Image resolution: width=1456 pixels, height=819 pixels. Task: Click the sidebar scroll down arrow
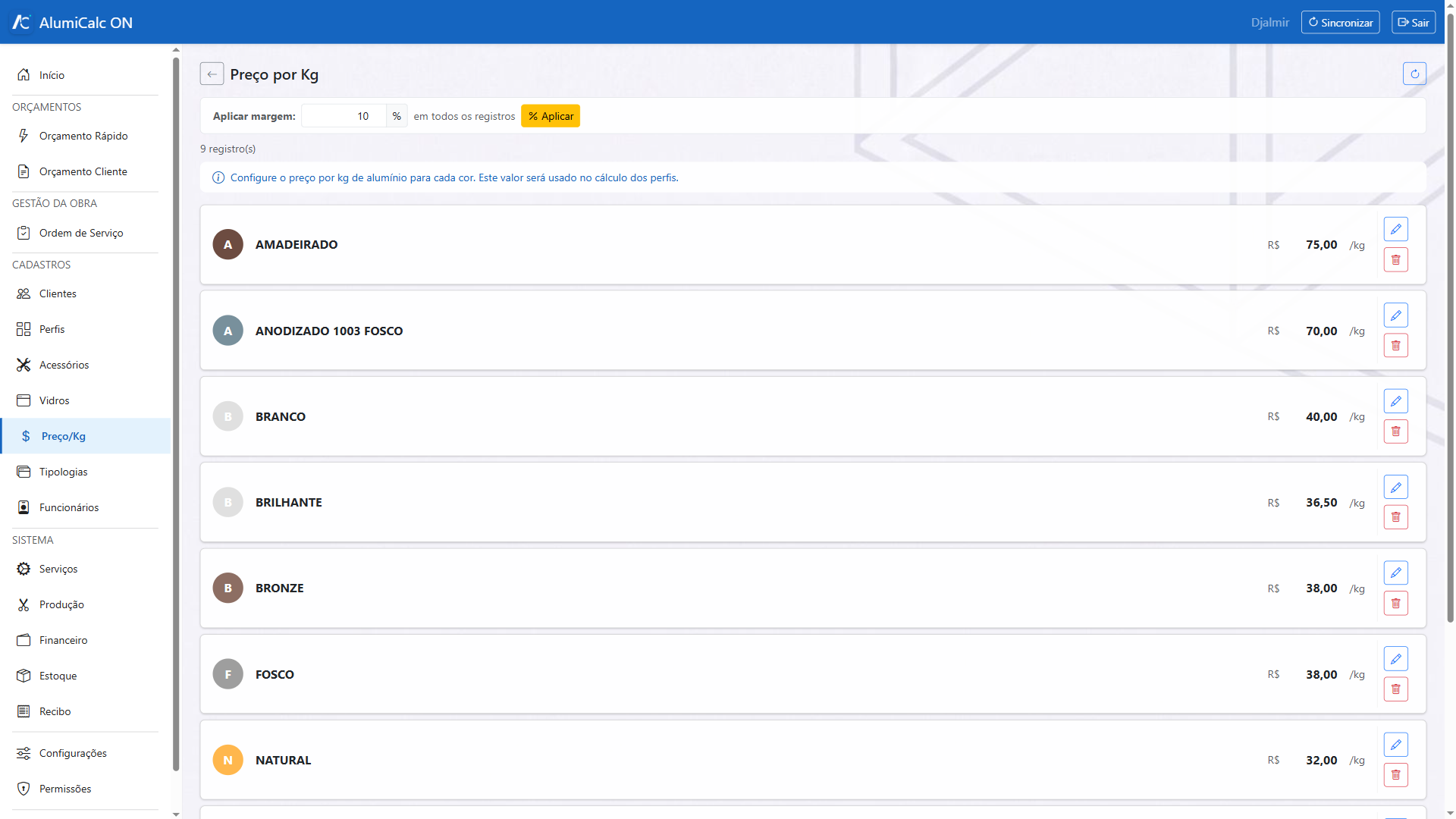(x=176, y=814)
